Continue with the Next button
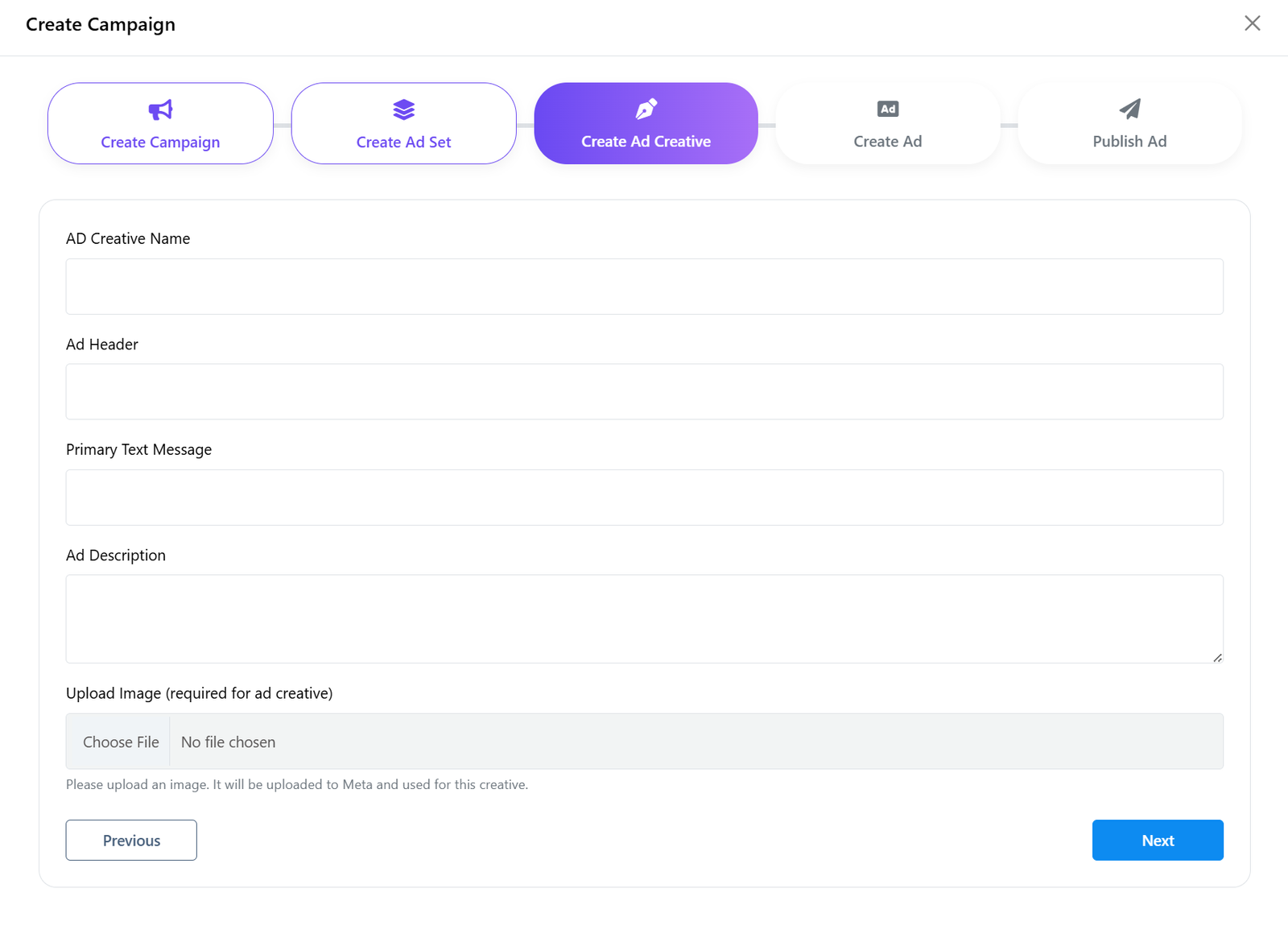The height and width of the screenshot is (938, 1288). [1158, 841]
